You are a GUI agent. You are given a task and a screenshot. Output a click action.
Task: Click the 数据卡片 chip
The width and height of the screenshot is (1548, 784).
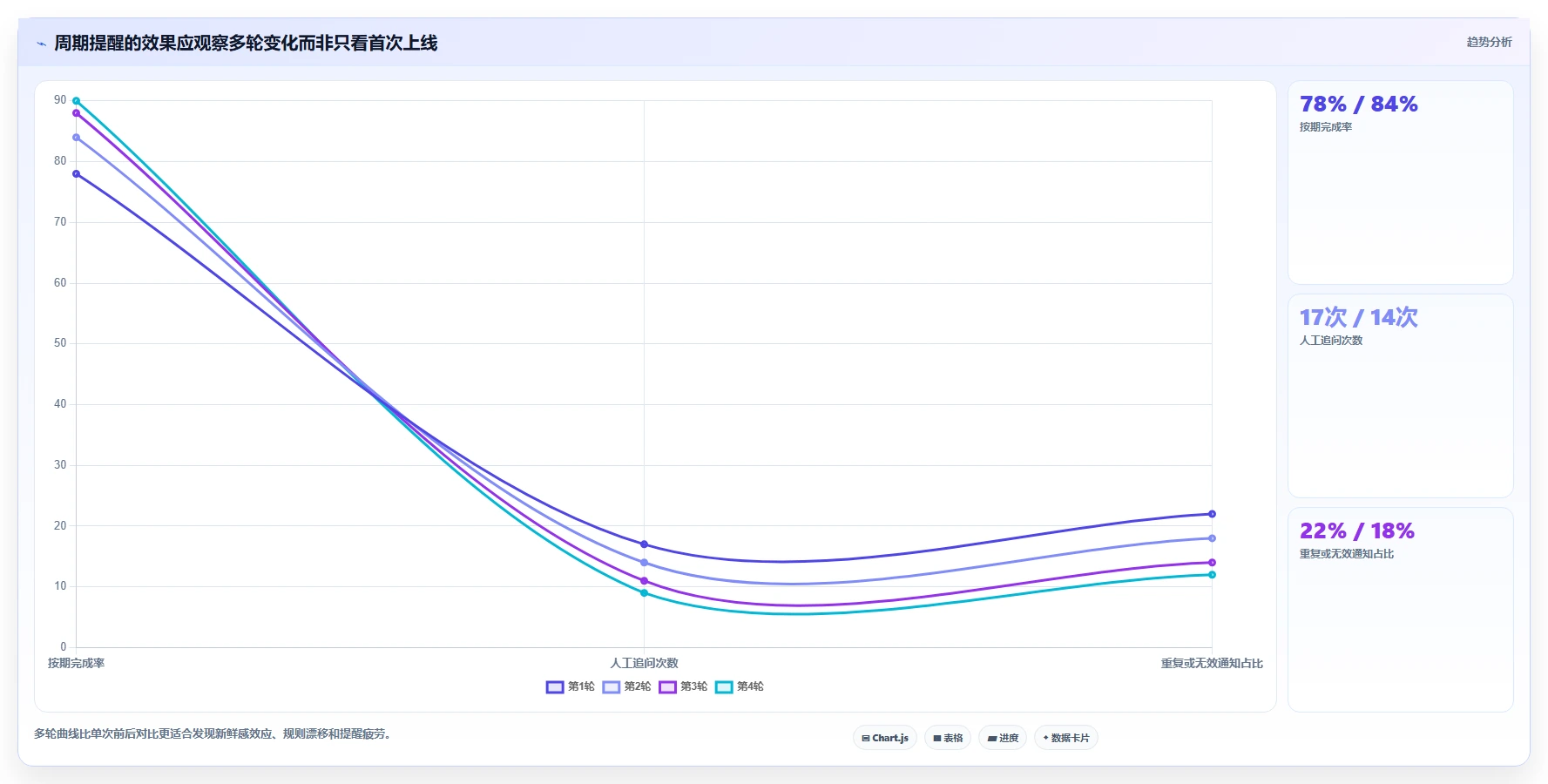tap(1066, 738)
